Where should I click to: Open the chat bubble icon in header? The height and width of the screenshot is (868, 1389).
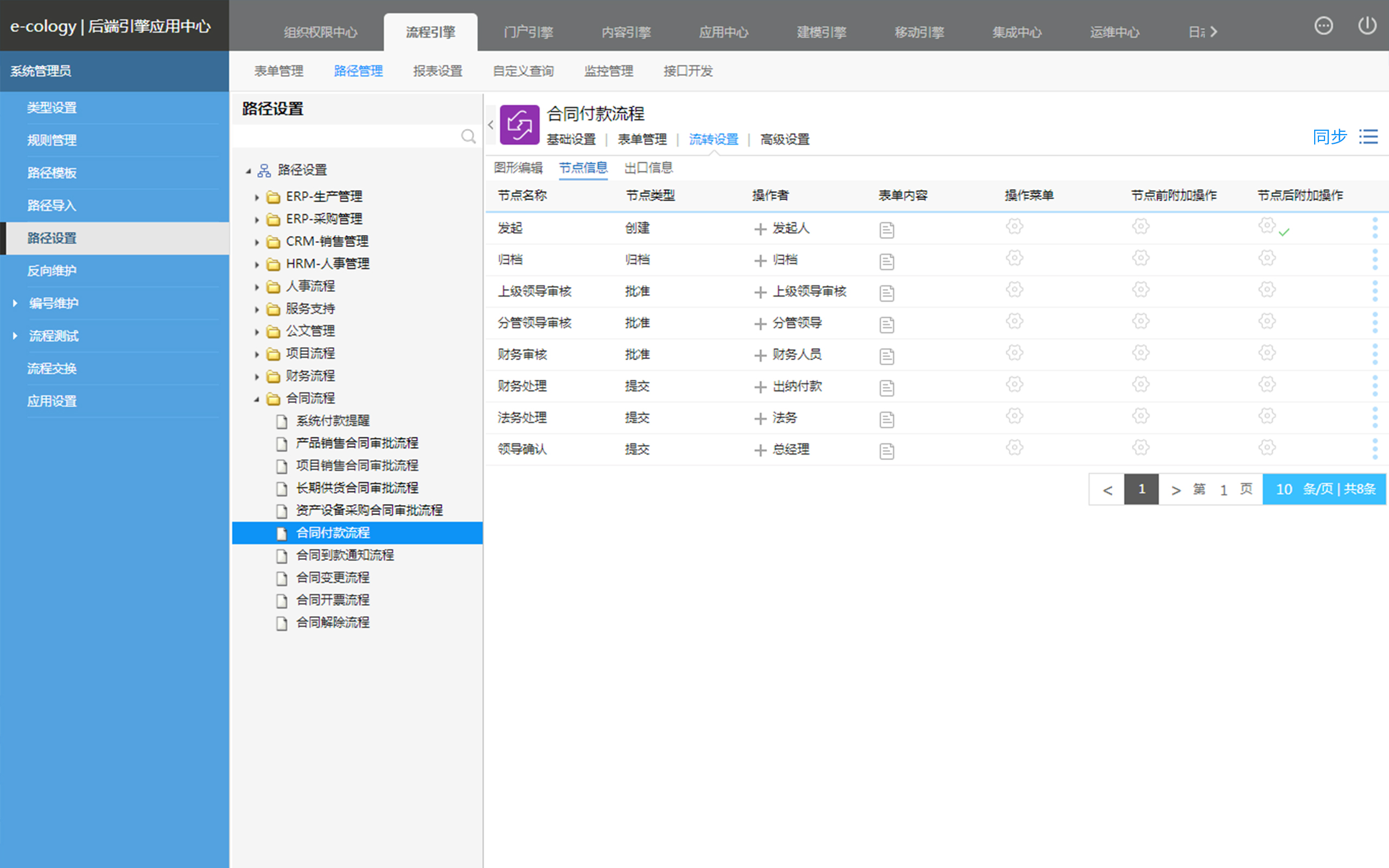pos(1323,26)
